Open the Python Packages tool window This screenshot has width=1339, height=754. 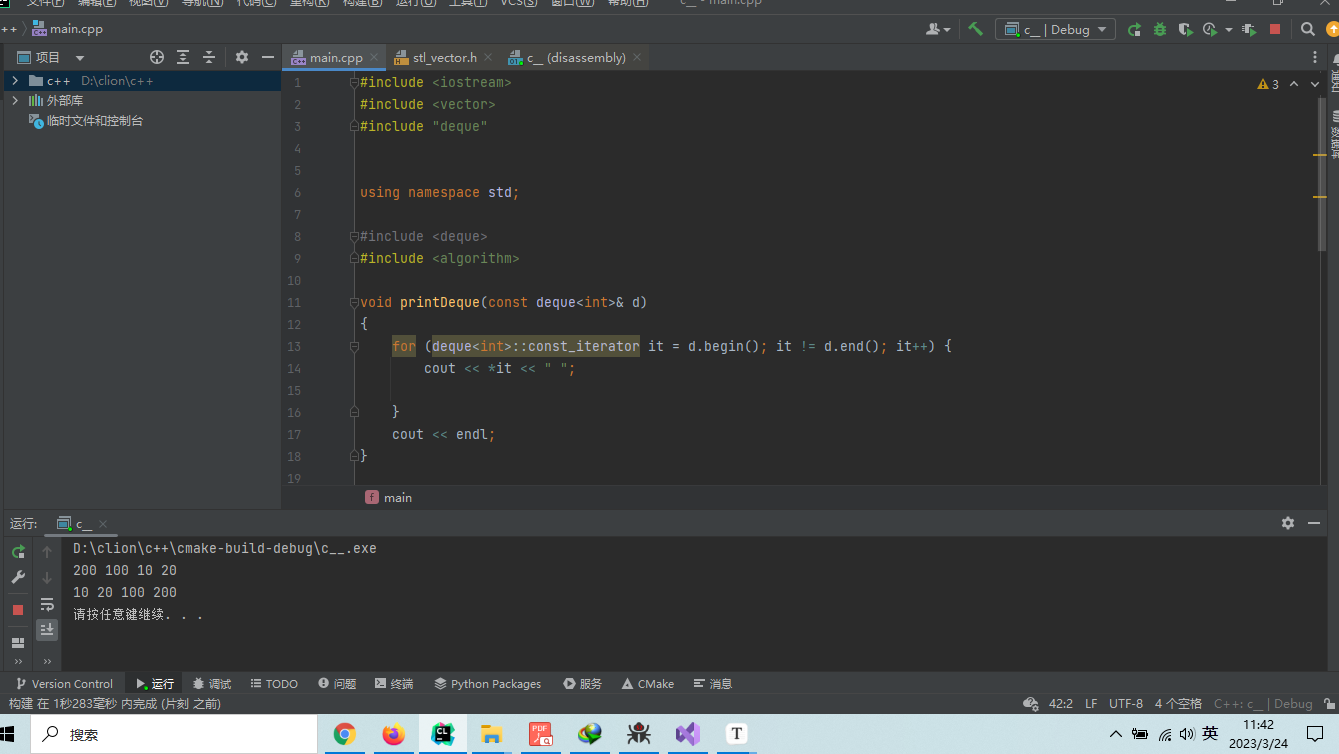click(x=488, y=684)
